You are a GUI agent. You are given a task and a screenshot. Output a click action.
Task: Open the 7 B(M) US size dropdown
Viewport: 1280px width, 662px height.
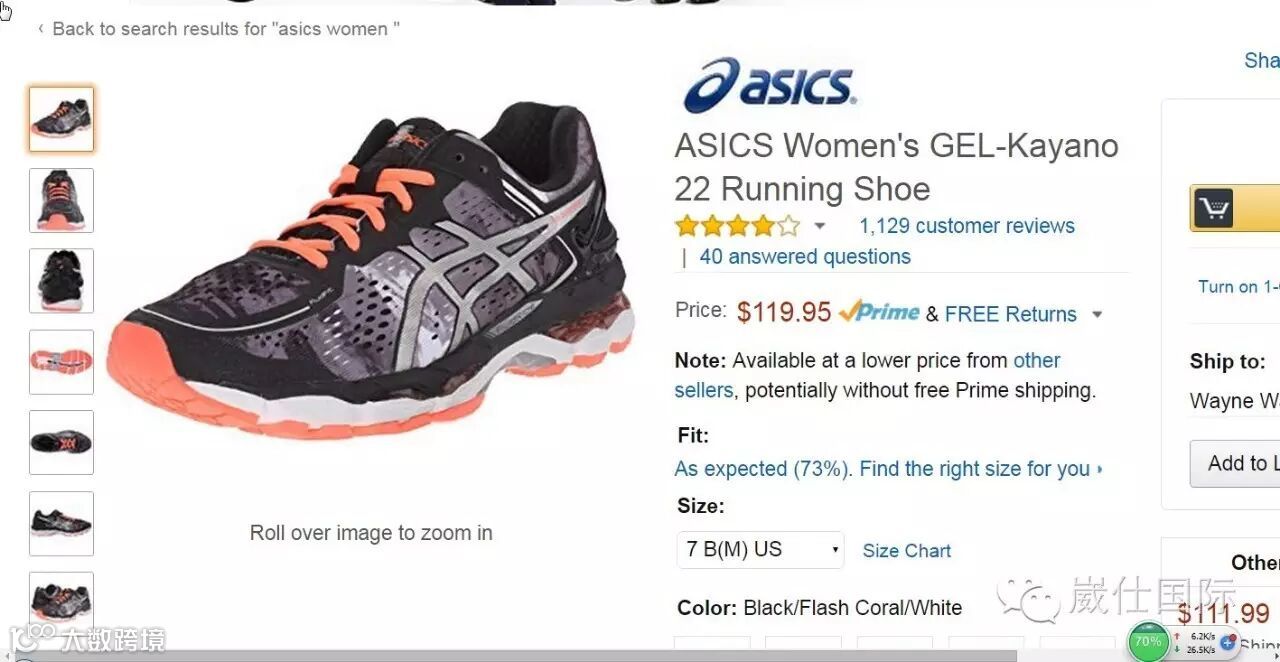coord(760,550)
